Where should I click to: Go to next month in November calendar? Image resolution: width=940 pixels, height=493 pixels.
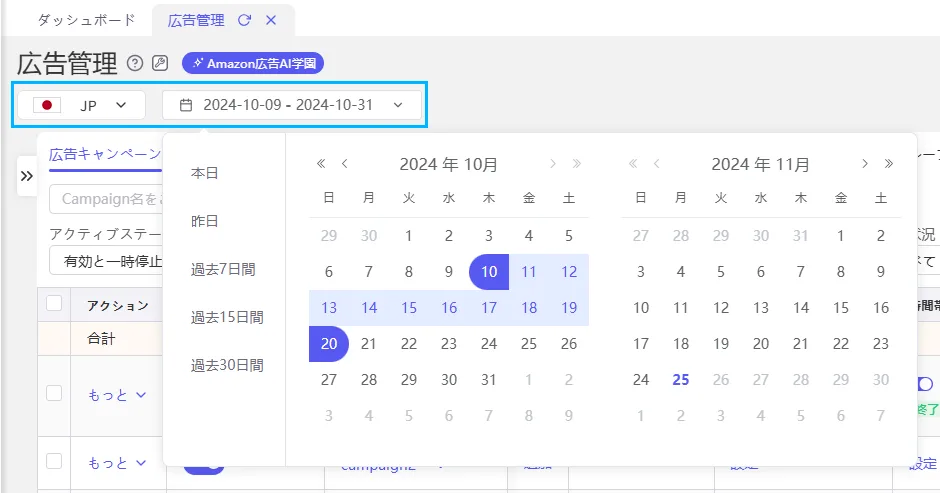(x=864, y=164)
